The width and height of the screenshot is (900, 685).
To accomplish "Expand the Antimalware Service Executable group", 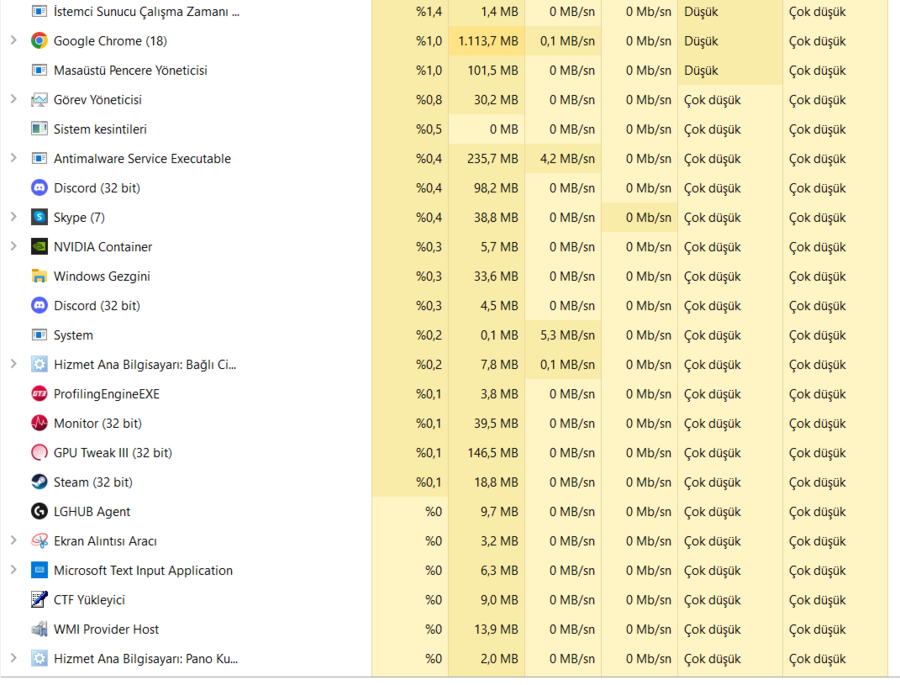I will (14, 157).
